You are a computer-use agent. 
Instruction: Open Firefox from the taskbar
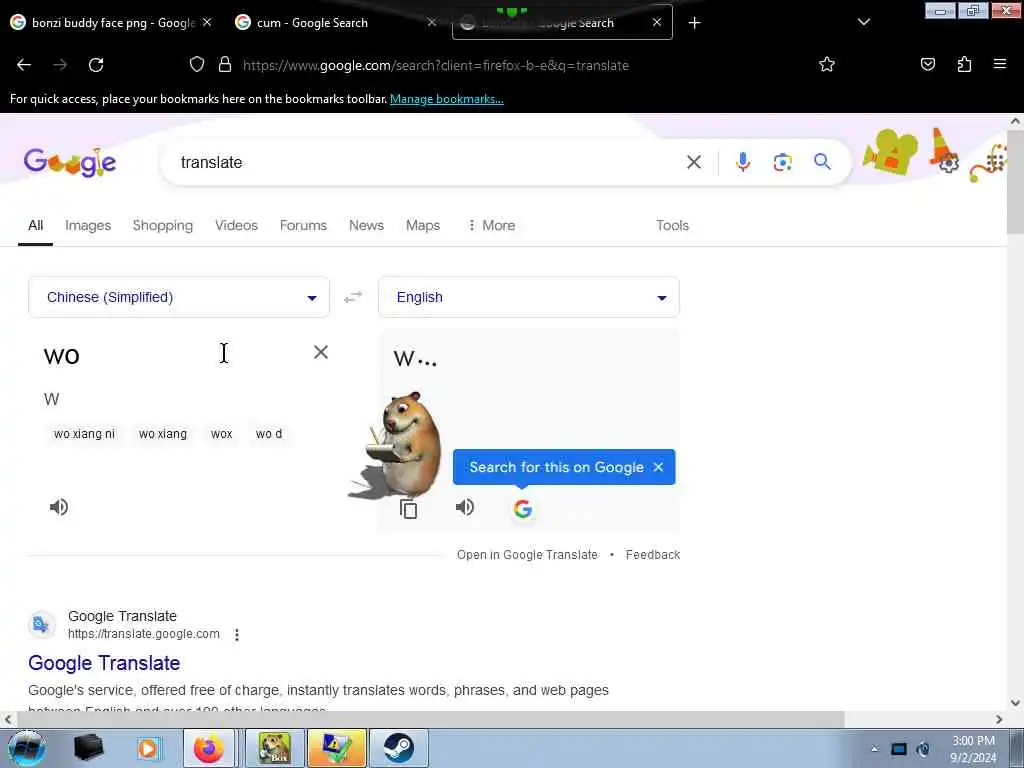pos(209,748)
